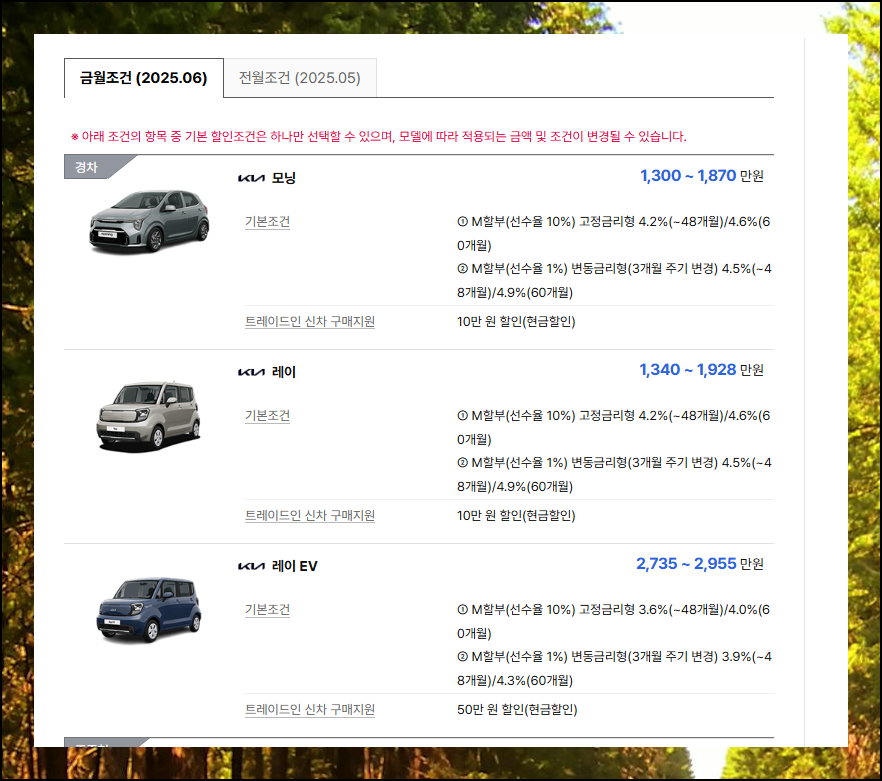Open 기본조건 link under 모닝

[x=267, y=222]
